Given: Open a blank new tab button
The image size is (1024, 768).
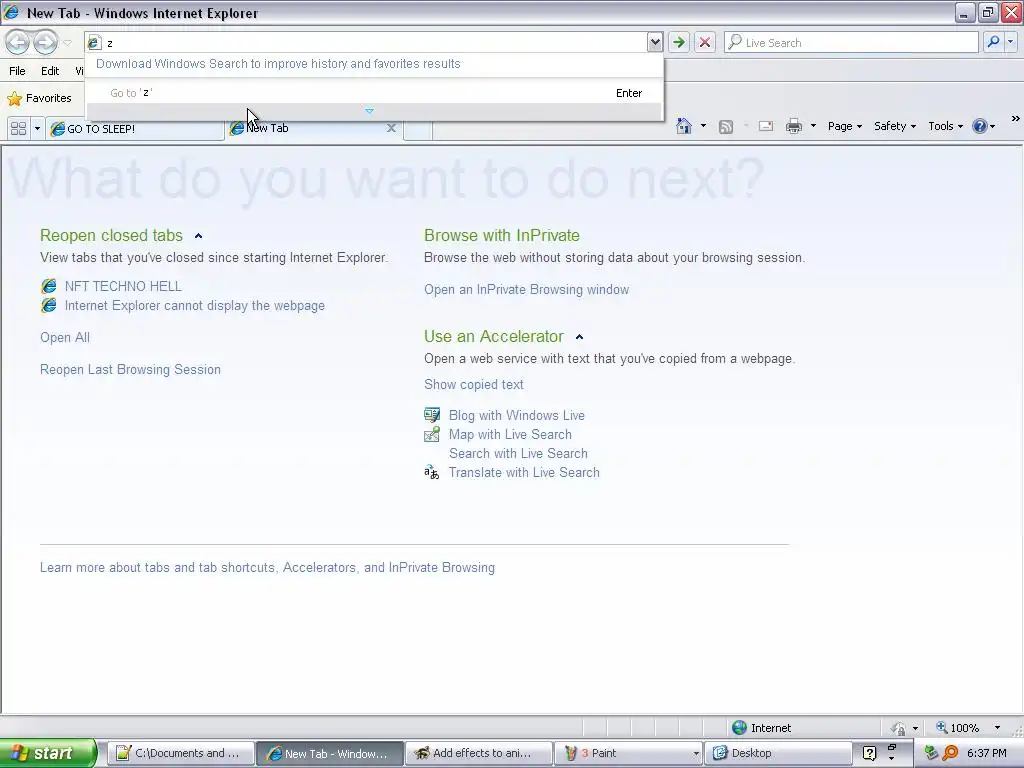Looking at the screenshot, I should click(x=418, y=129).
